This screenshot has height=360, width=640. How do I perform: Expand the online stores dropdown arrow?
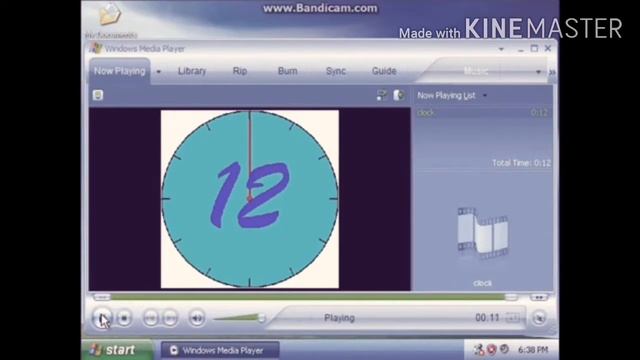pos(538,72)
